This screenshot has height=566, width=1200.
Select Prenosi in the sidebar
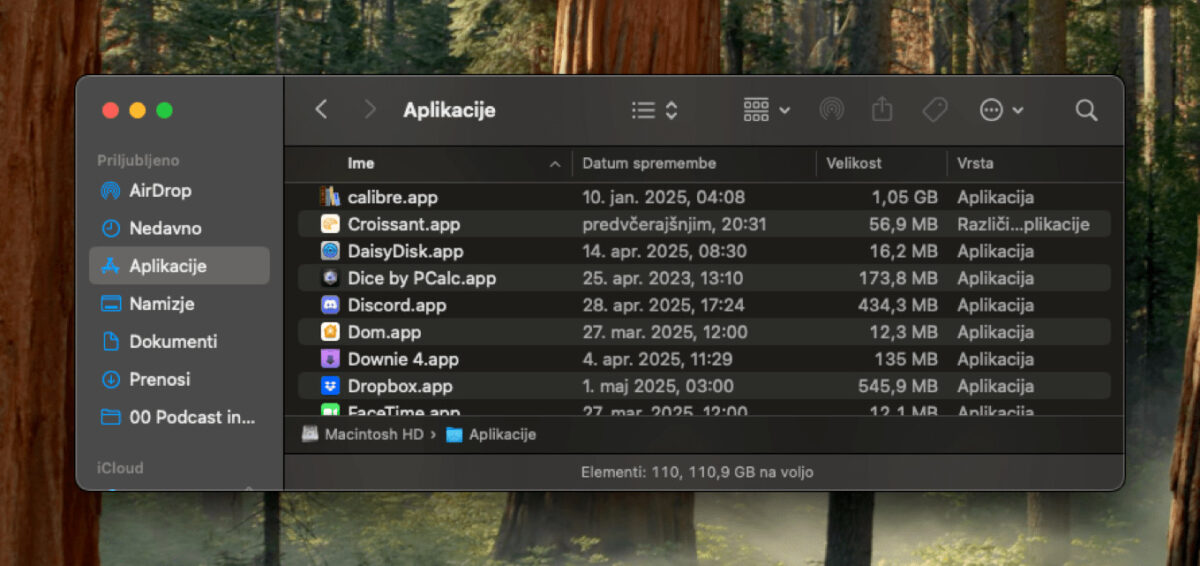(x=159, y=379)
